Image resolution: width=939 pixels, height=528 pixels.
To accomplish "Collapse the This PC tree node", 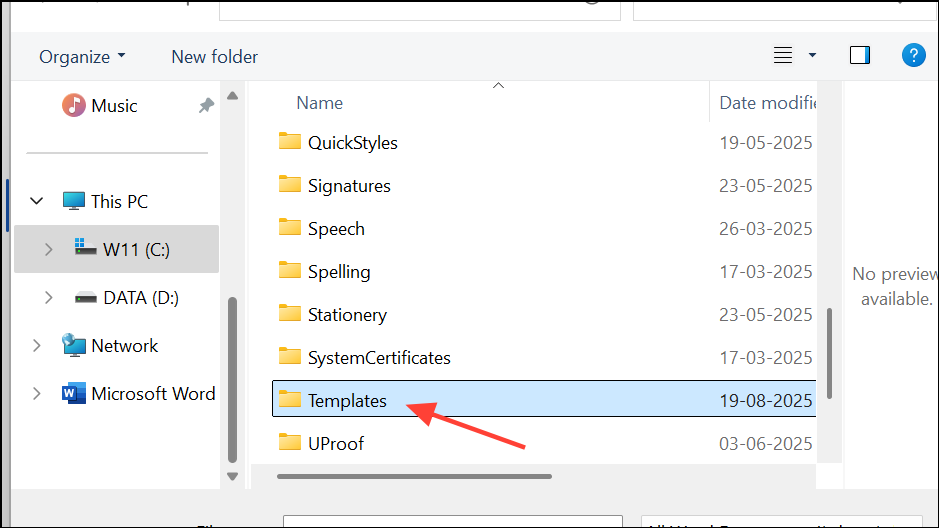I will pos(37,201).
